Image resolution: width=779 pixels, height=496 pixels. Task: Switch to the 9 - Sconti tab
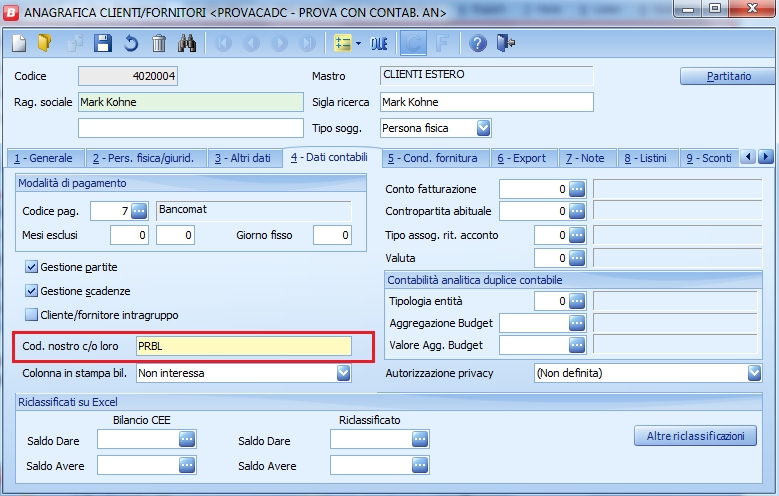click(709, 158)
